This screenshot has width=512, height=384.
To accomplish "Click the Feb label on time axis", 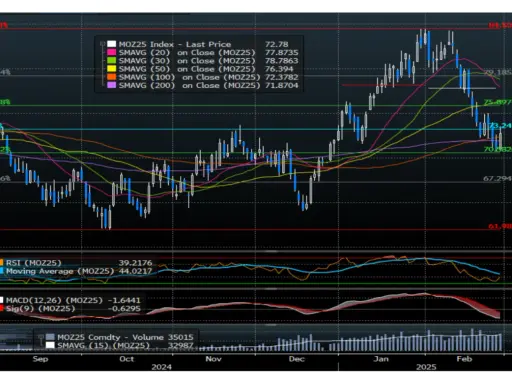I will 464,359.
